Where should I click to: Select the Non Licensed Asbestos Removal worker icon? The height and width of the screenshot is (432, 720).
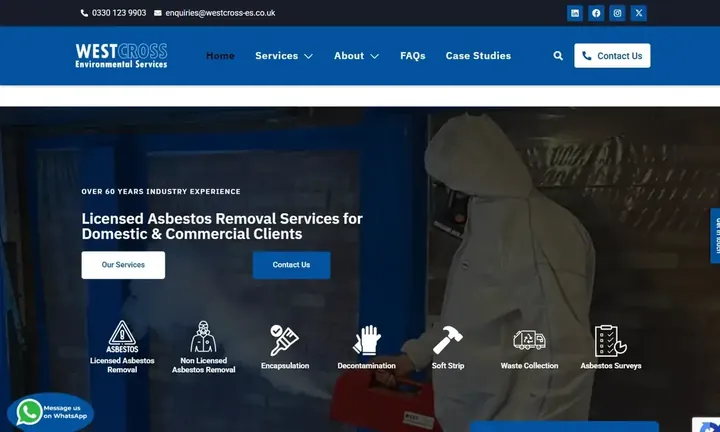[x=203, y=337]
